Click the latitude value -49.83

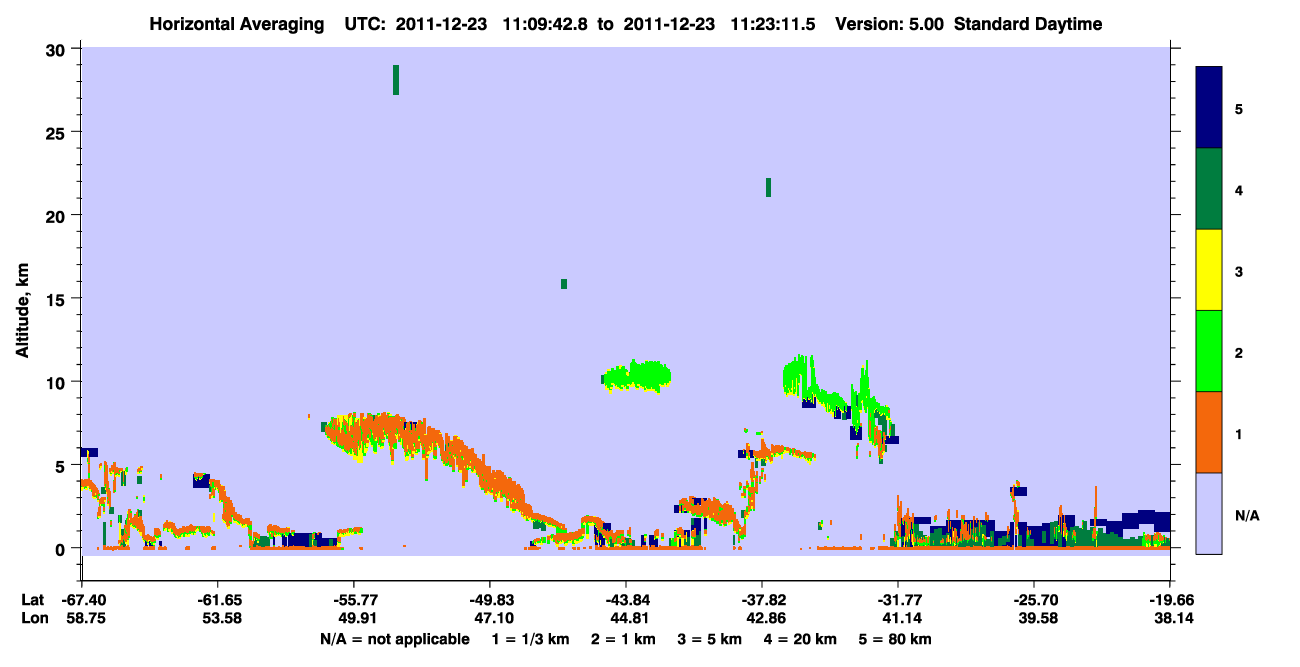tap(490, 600)
